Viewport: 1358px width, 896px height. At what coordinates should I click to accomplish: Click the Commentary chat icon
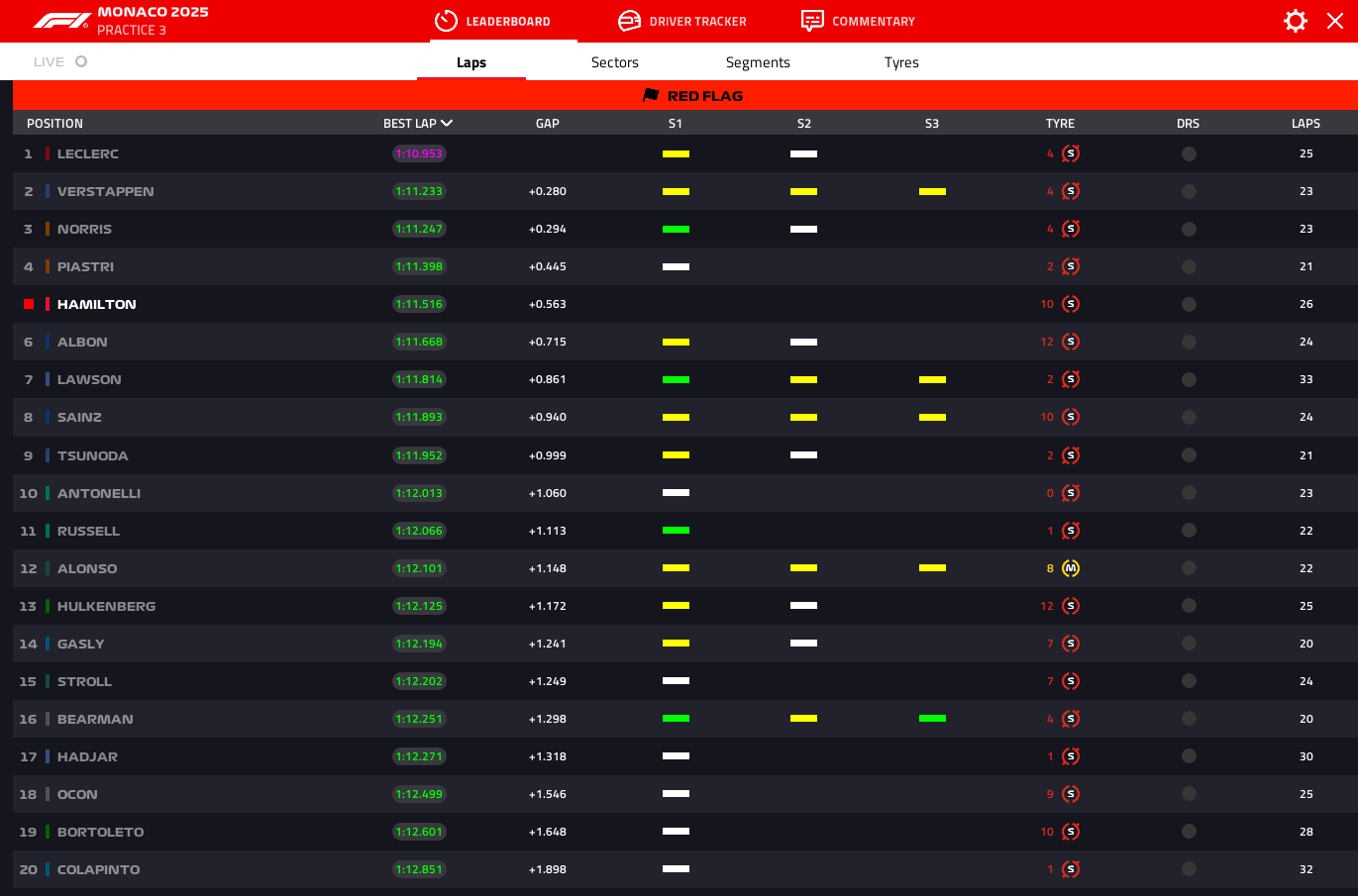812,21
